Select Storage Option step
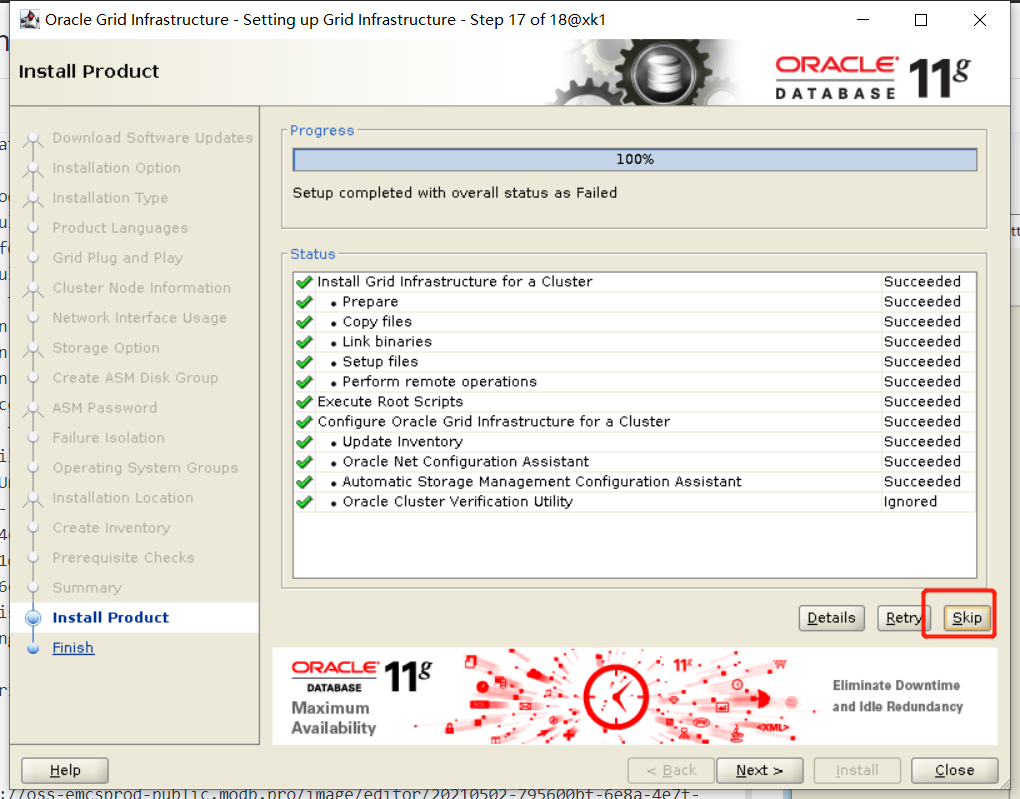Image resolution: width=1020 pixels, height=799 pixels. pos(105,348)
